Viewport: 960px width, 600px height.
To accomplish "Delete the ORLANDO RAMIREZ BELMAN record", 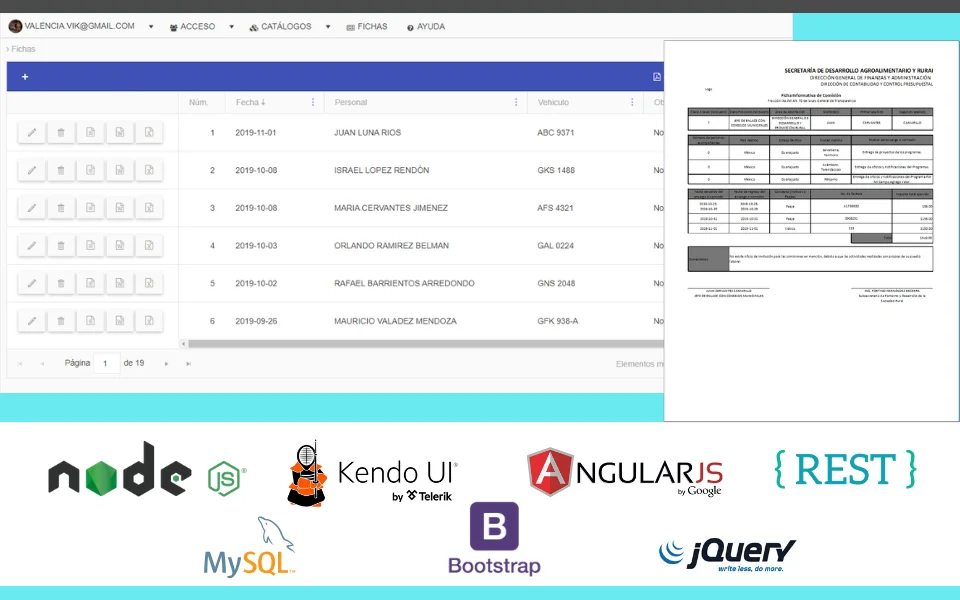I will coord(61,246).
